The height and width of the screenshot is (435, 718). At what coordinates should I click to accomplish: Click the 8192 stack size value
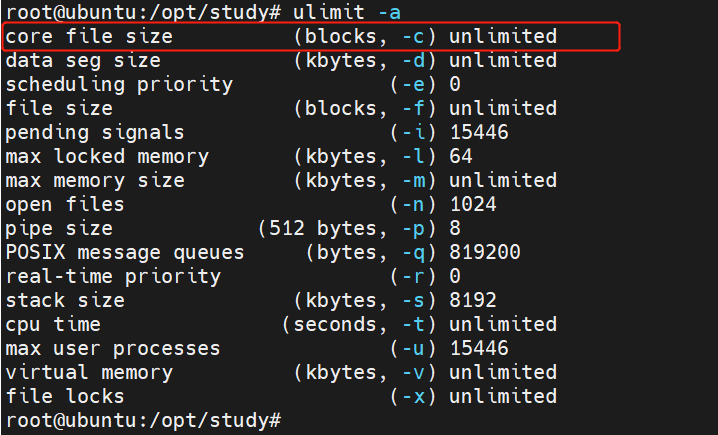(473, 301)
